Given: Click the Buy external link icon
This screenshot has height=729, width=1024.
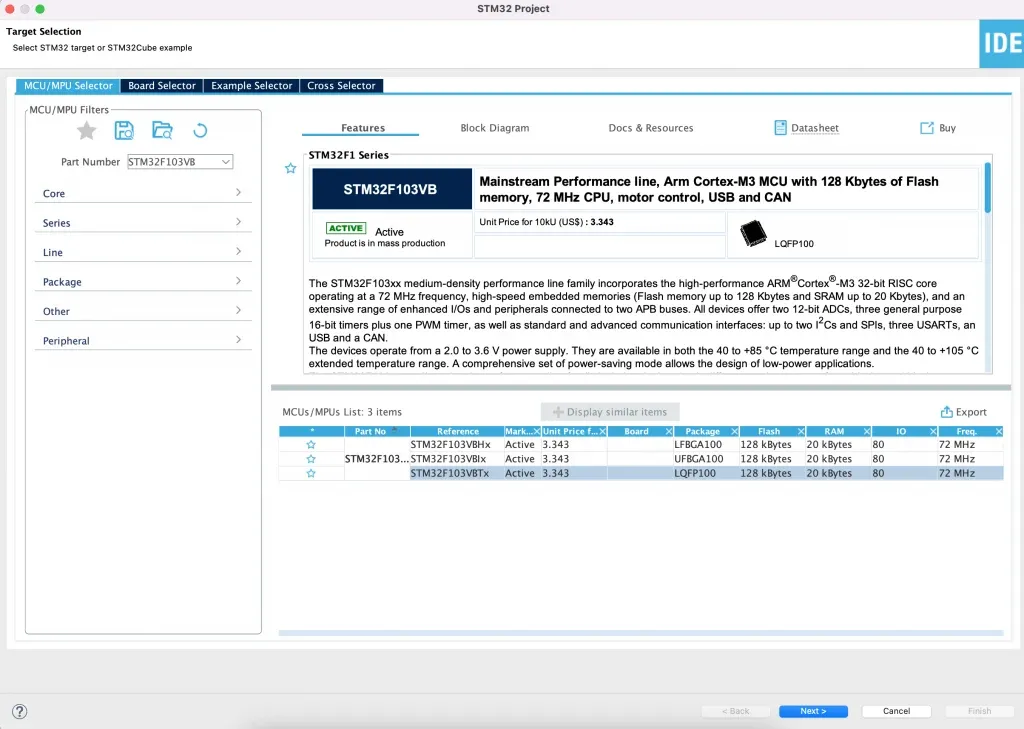Looking at the screenshot, I should pyautogui.click(x=927, y=128).
